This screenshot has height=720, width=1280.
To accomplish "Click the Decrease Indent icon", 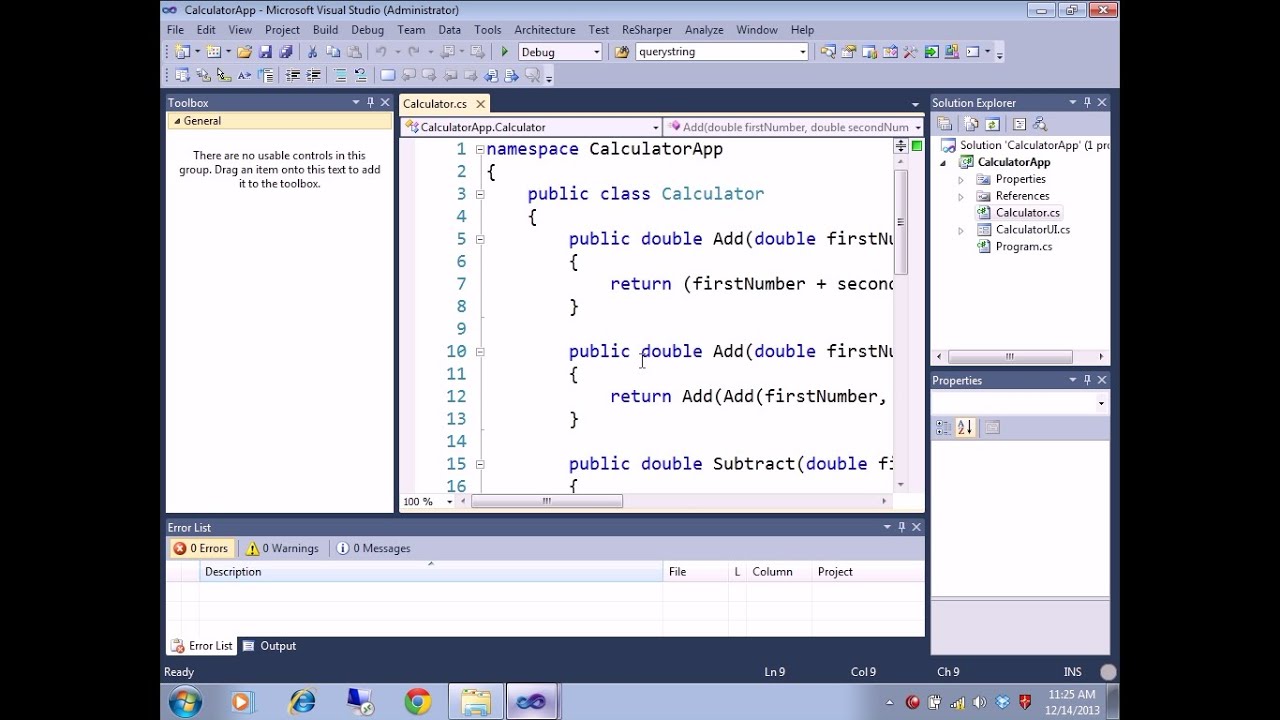I will pyautogui.click(x=292, y=75).
